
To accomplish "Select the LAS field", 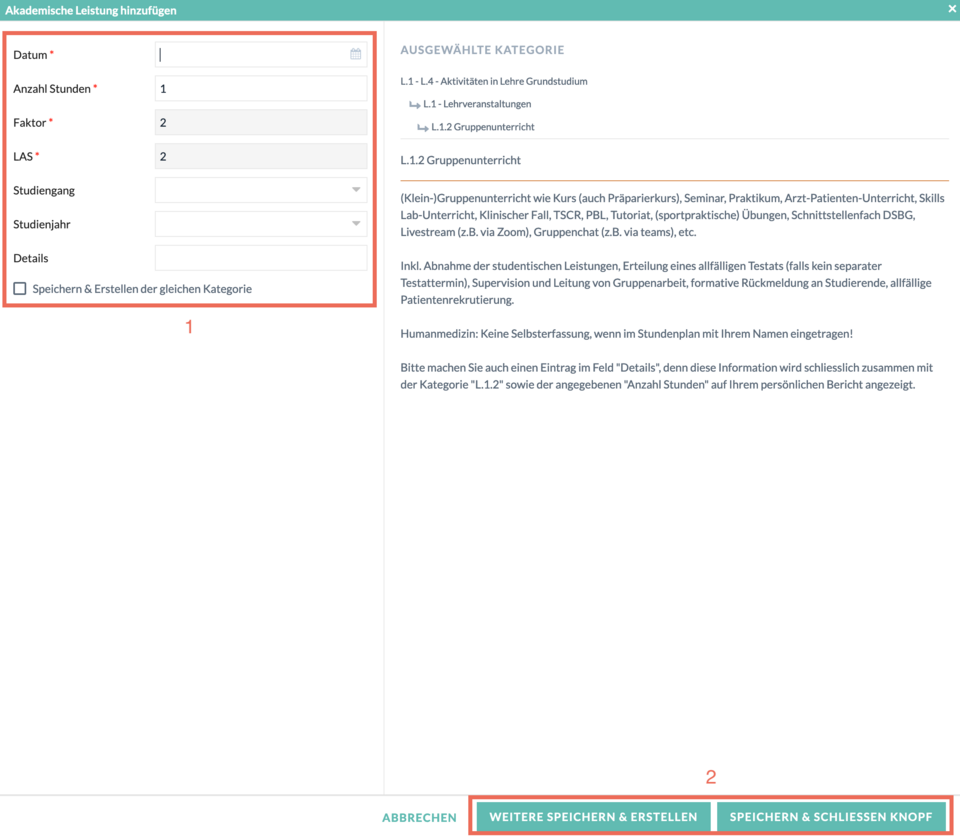I will coord(261,156).
